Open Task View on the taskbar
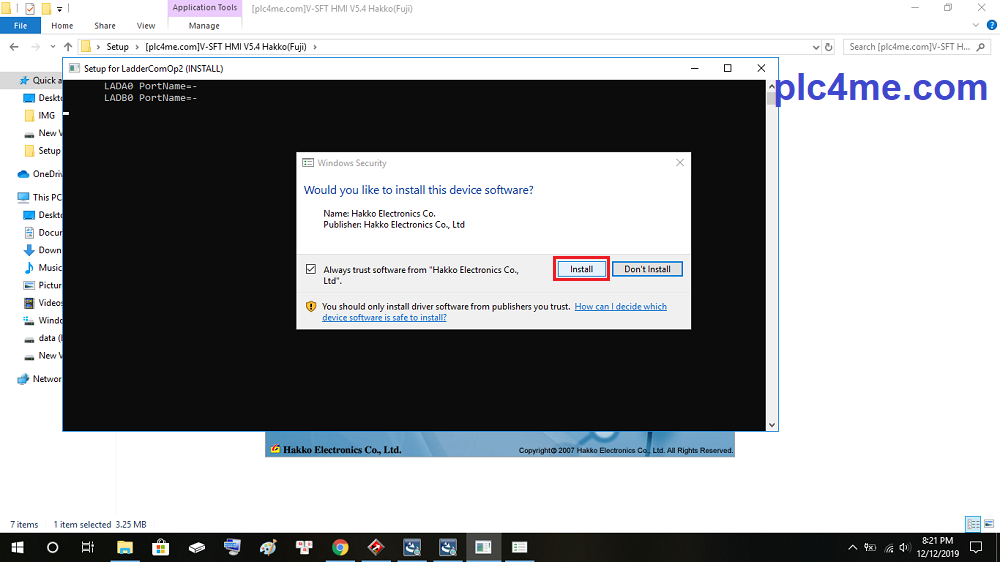The width and height of the screenshot is (1000, 562). 88,547
